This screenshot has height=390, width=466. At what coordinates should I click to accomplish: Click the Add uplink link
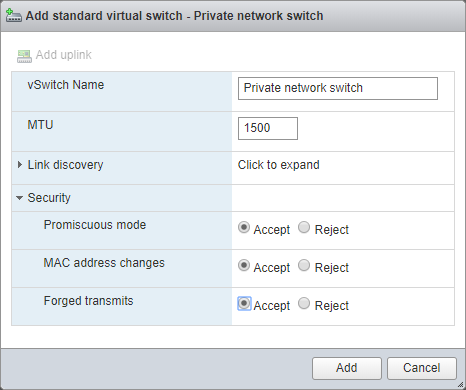point(63,55)
